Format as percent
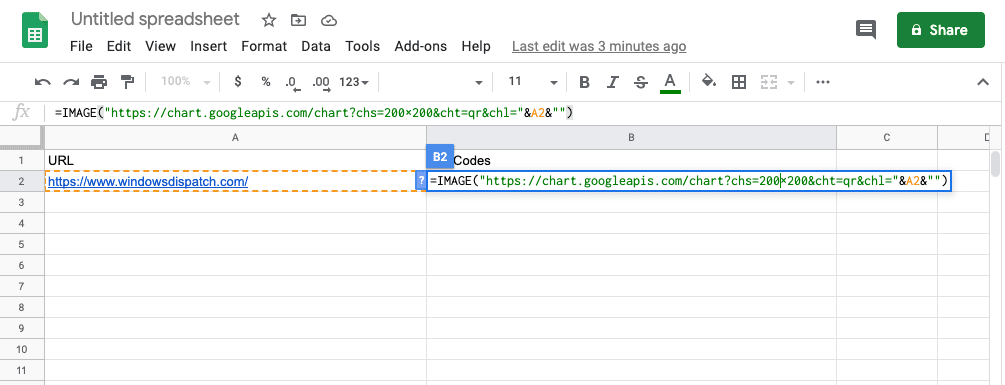 (x=265, y=82)
